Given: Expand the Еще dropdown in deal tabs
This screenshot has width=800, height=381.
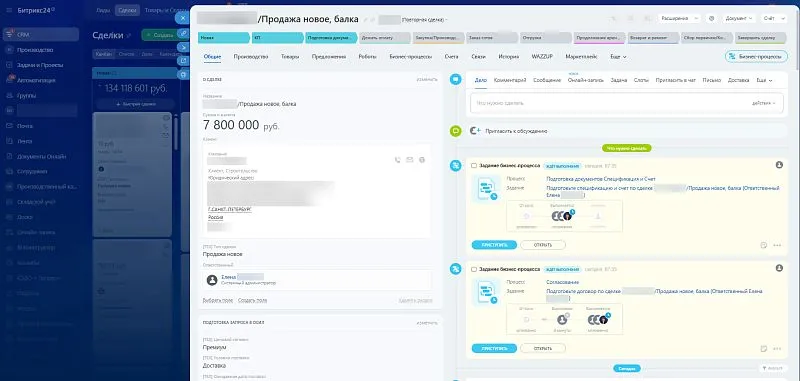Looking at the screenshot, I should (x=618, y=57).
